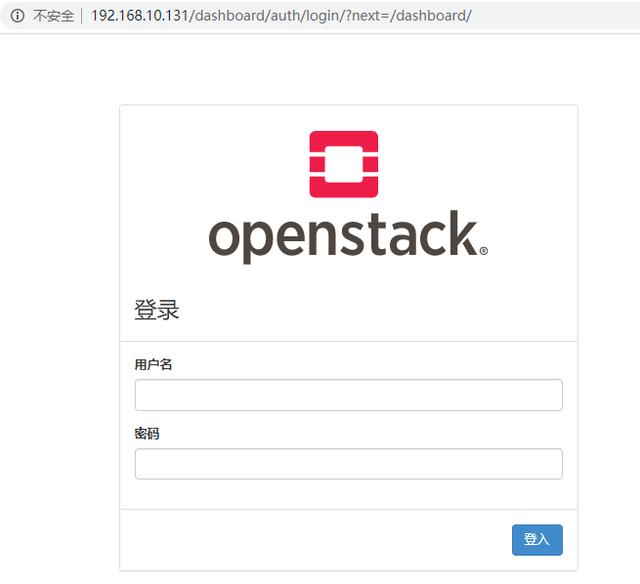Click the white square inside OpenStack logo
Viewport: 640px width, 584px height.
coord(344,164)
